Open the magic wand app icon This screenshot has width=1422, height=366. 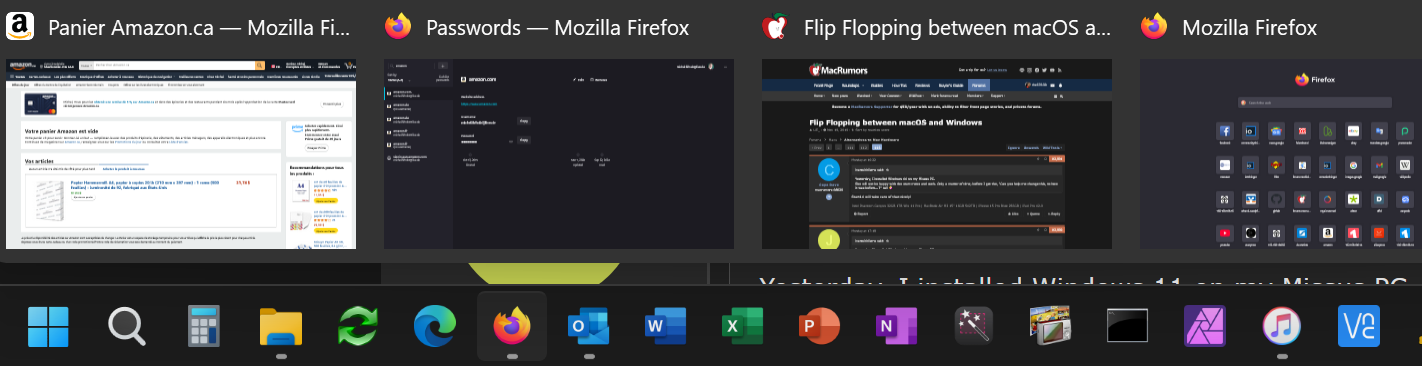pos(975,326)
